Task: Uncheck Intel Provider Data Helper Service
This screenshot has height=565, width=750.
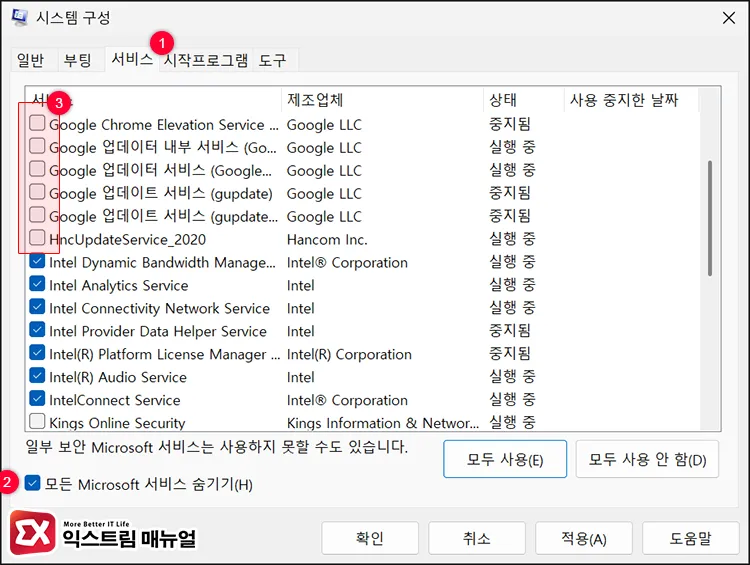Action: click(37, 330)
